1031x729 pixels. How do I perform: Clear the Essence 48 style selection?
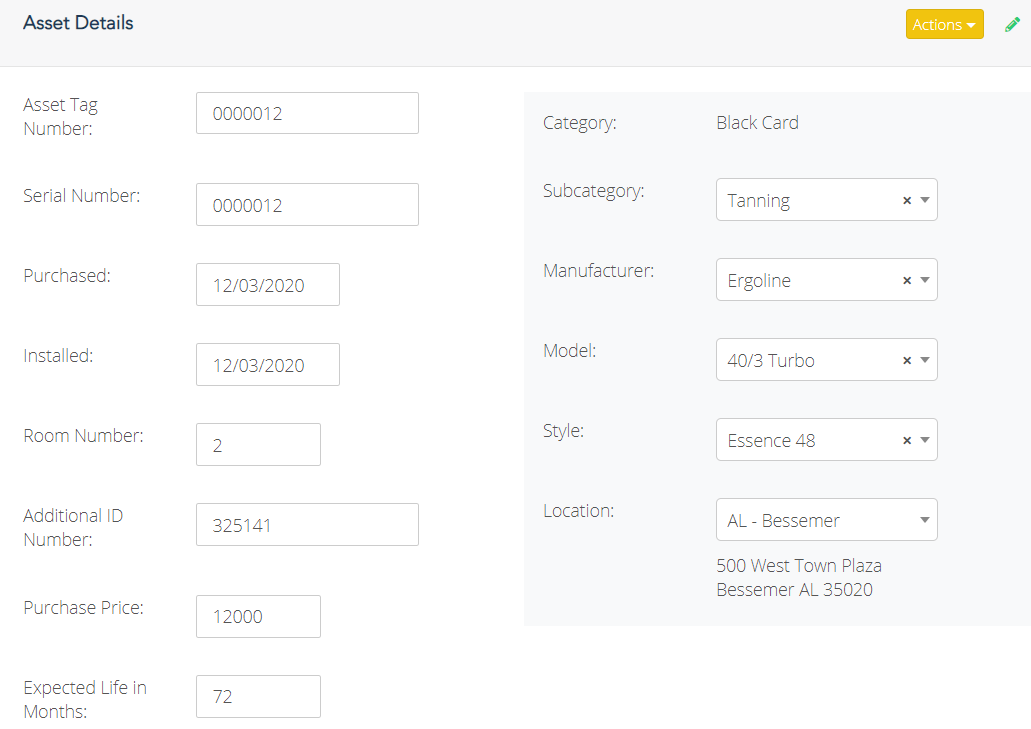pyautogui.click(x=907, y=440)
